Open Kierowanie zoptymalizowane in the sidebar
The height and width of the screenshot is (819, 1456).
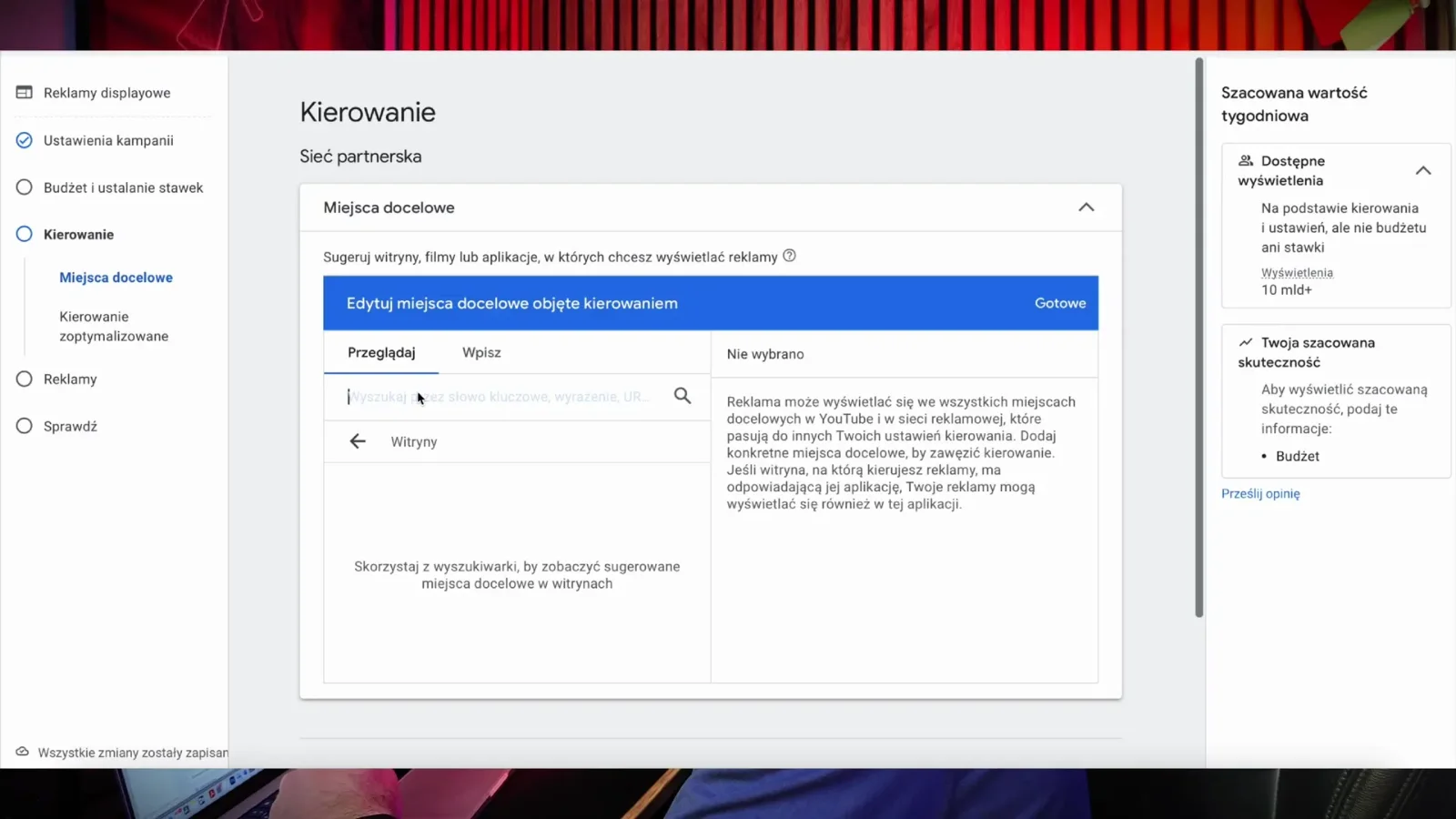[x=114, y=326]
